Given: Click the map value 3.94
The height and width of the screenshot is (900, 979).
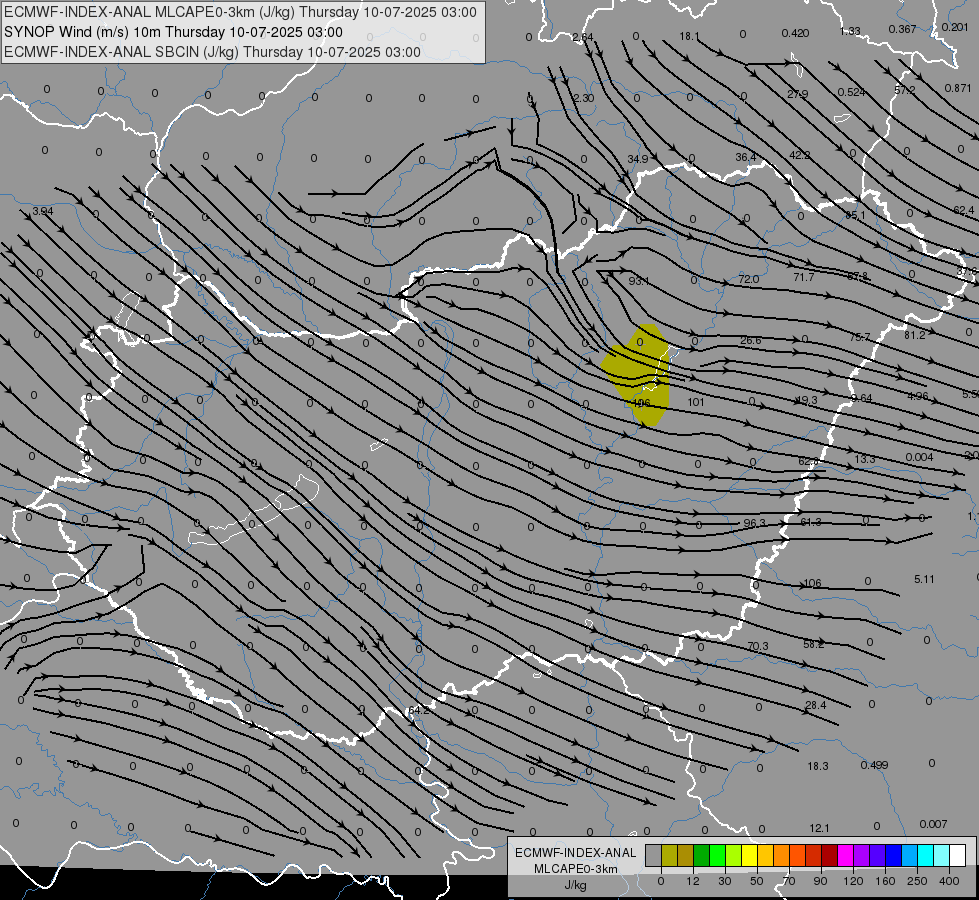Looking at the screenshot, I should tap(42, 211).
